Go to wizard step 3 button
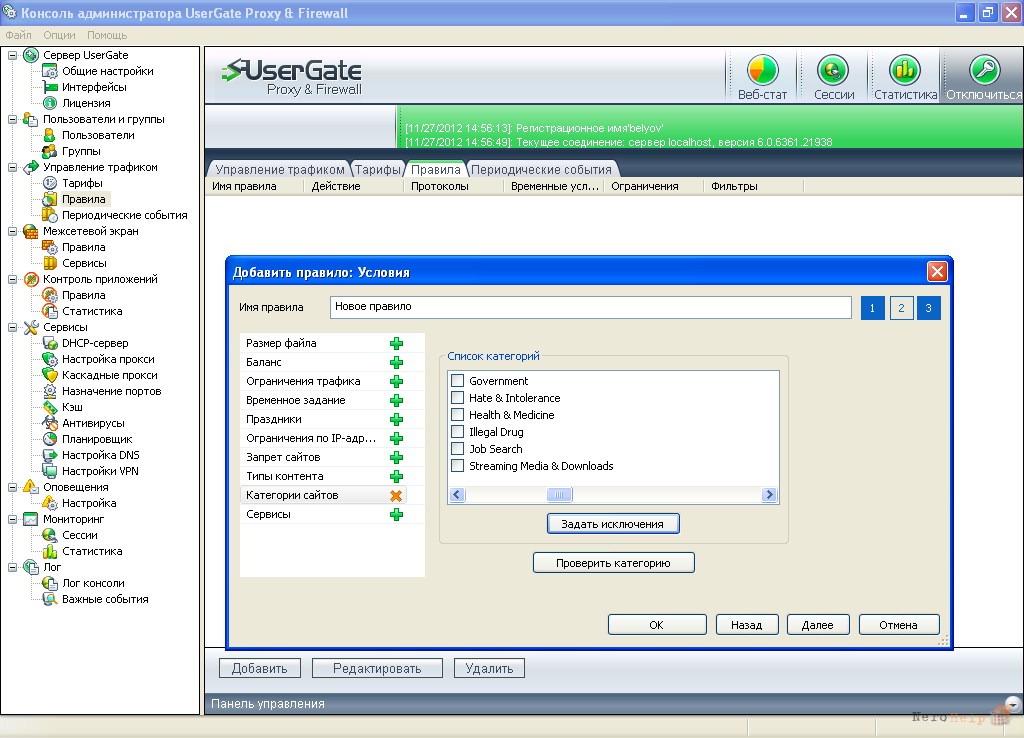This screenshot has width=1024, height=738. (x=928, y=308)
